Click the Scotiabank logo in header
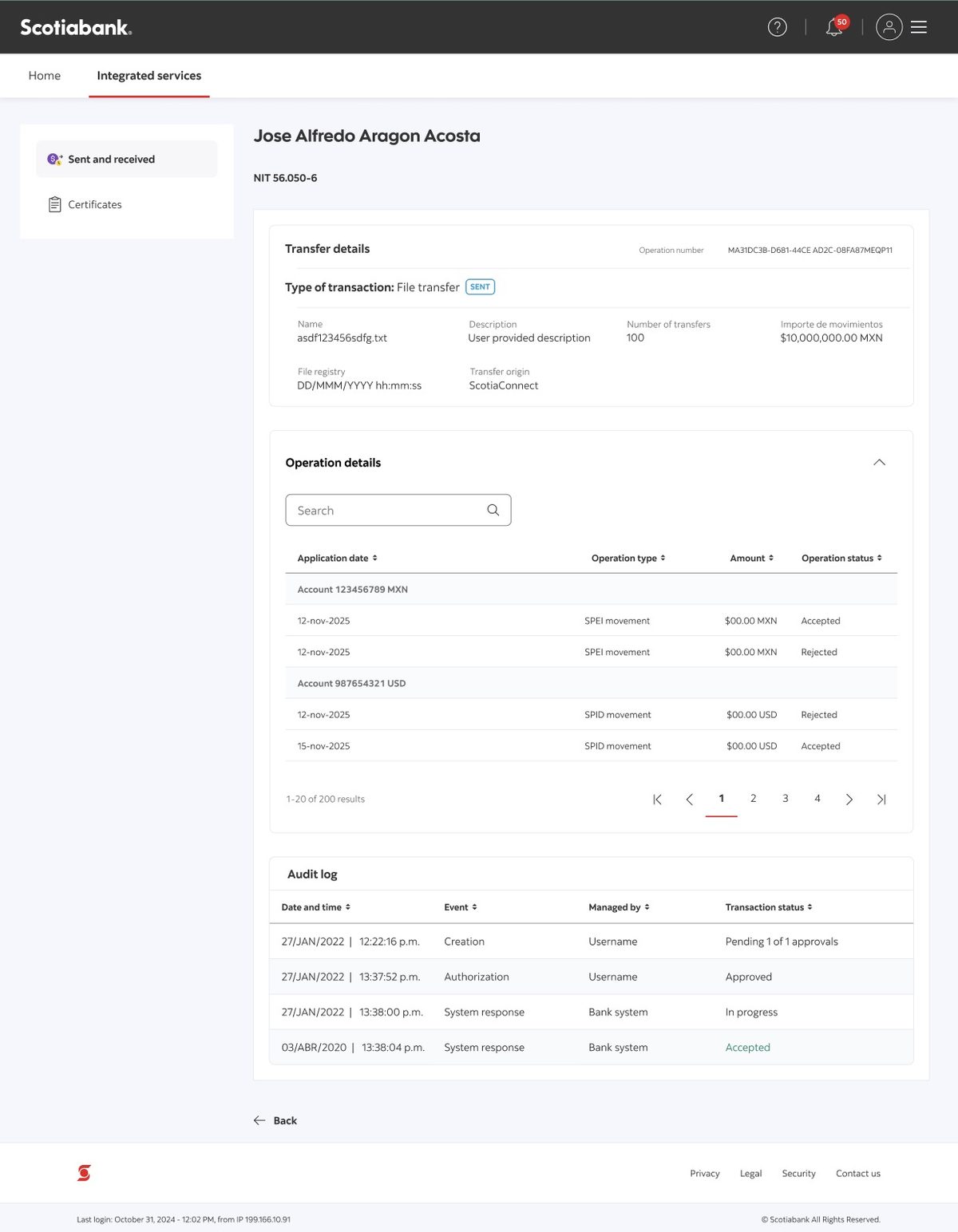Image resolution: width=958 pixels, height=1232 pixels. click(x=76, y=27)
